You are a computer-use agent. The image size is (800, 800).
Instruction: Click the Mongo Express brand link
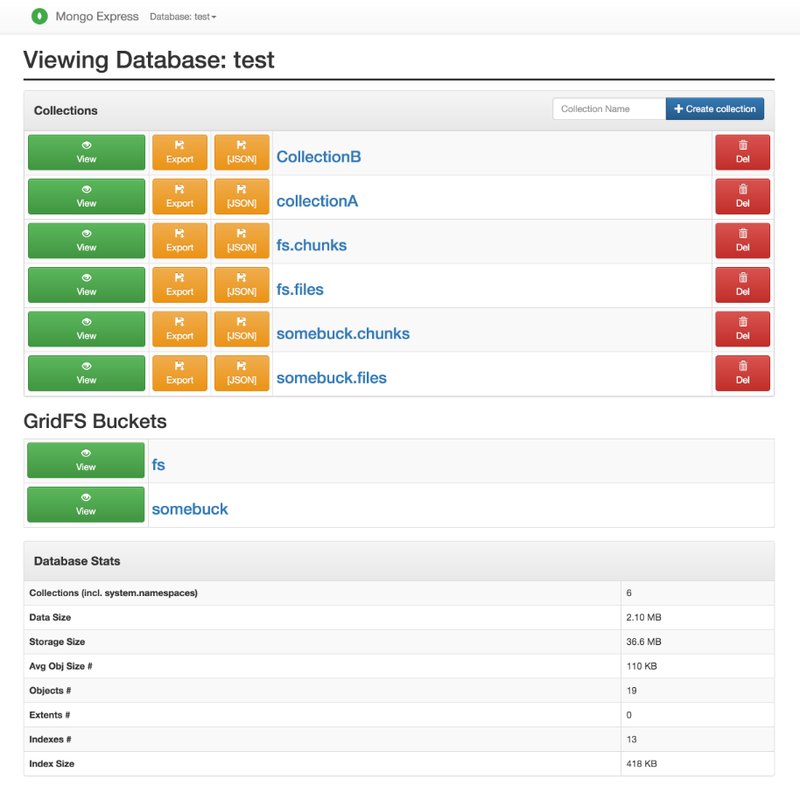coord(97,17)
